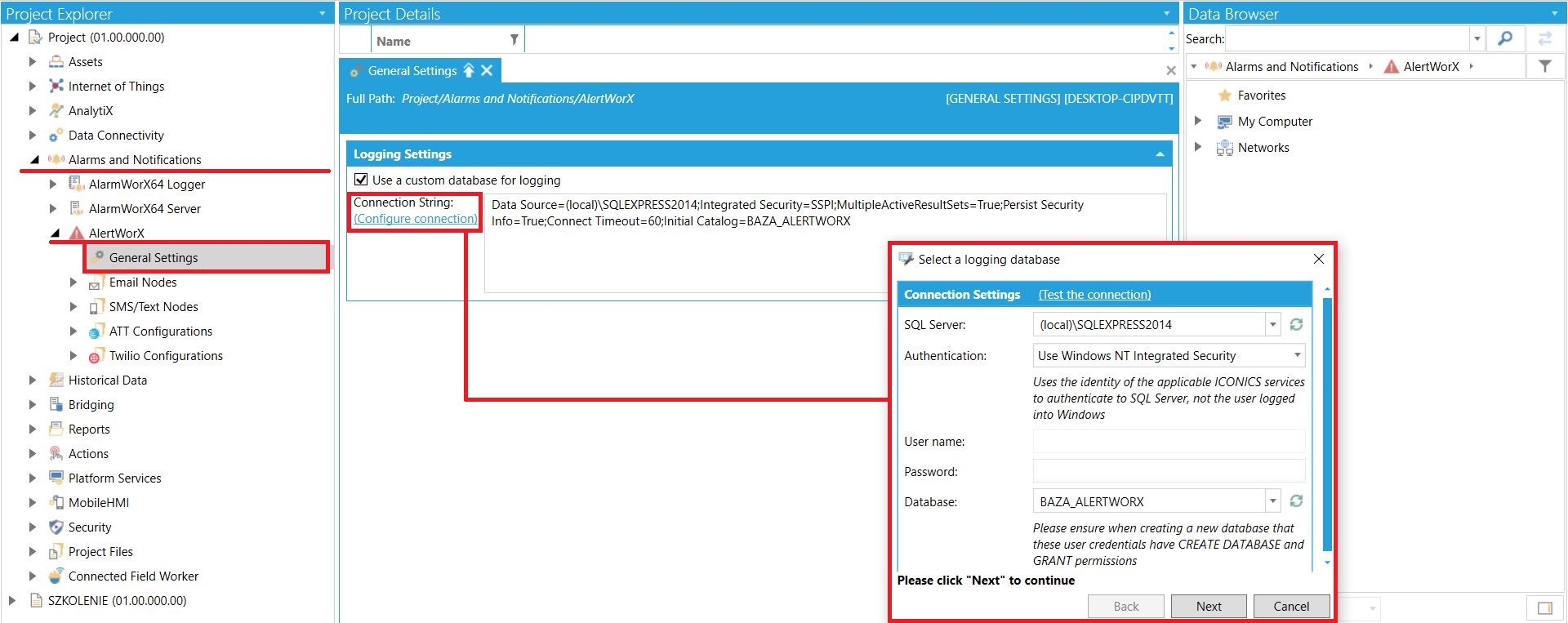
Task: Click the Connected Field Worker icon
Action: pyautogui.click(x=56, y=576)
